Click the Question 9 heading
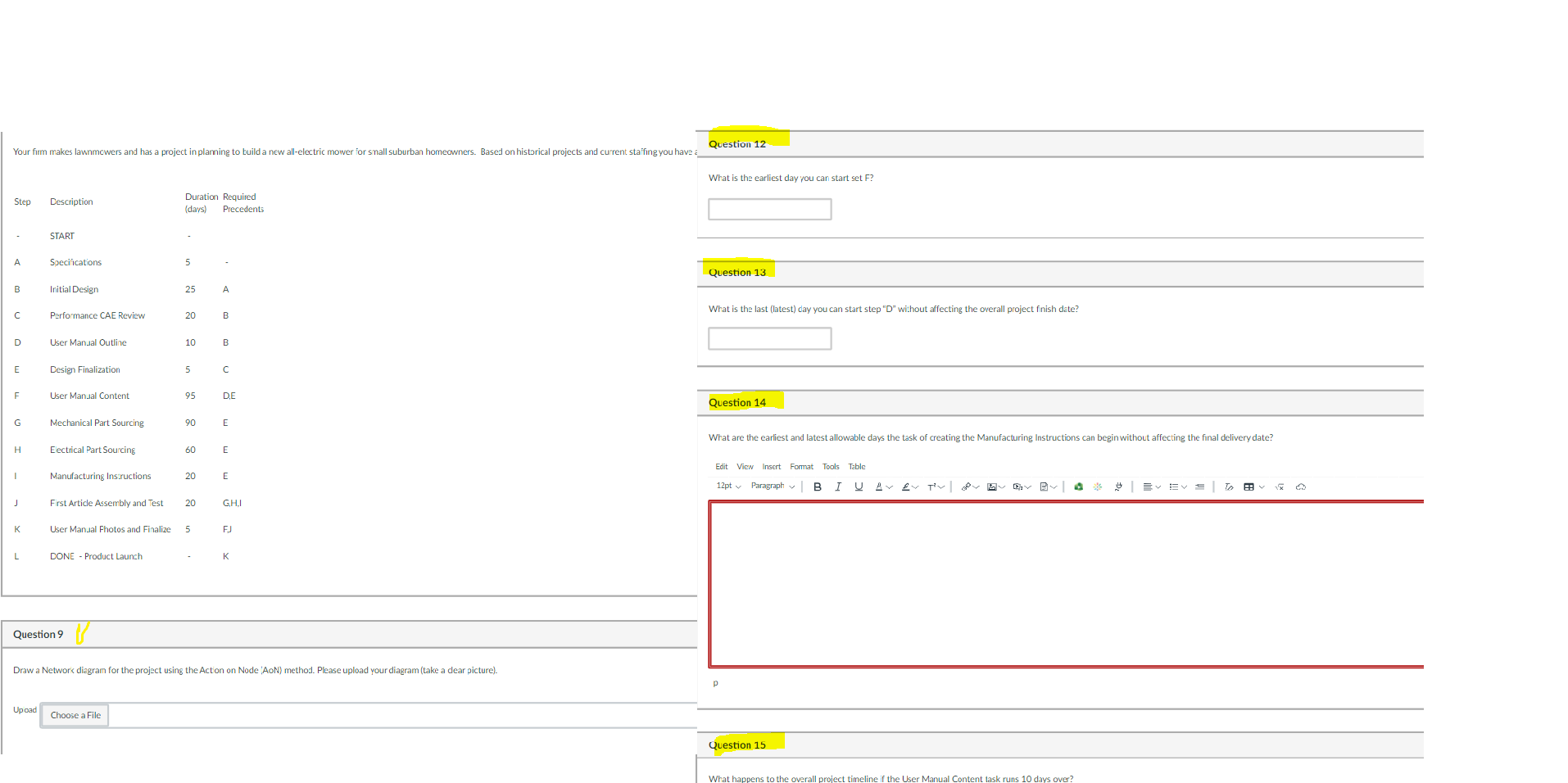 38,635
